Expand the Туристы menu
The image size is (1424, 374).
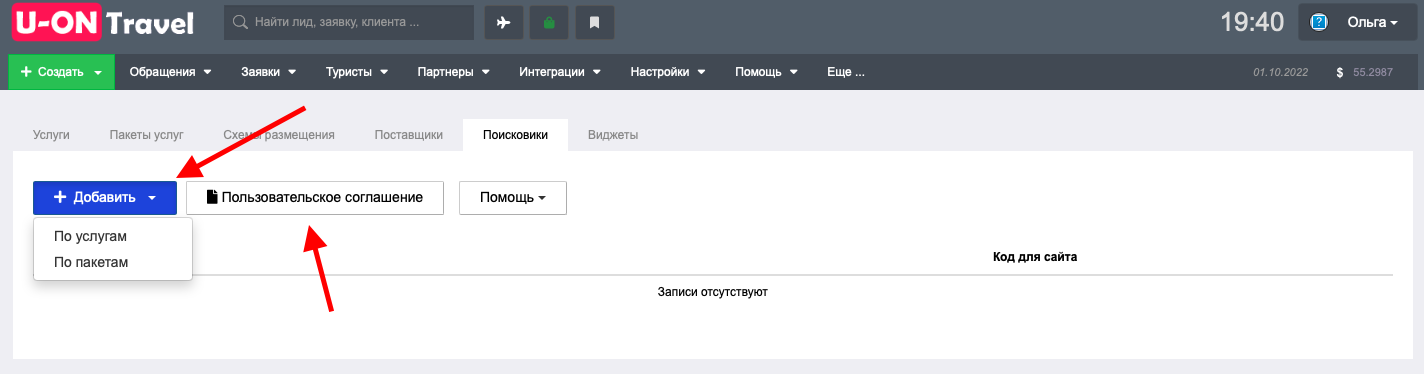click(357, 72)
